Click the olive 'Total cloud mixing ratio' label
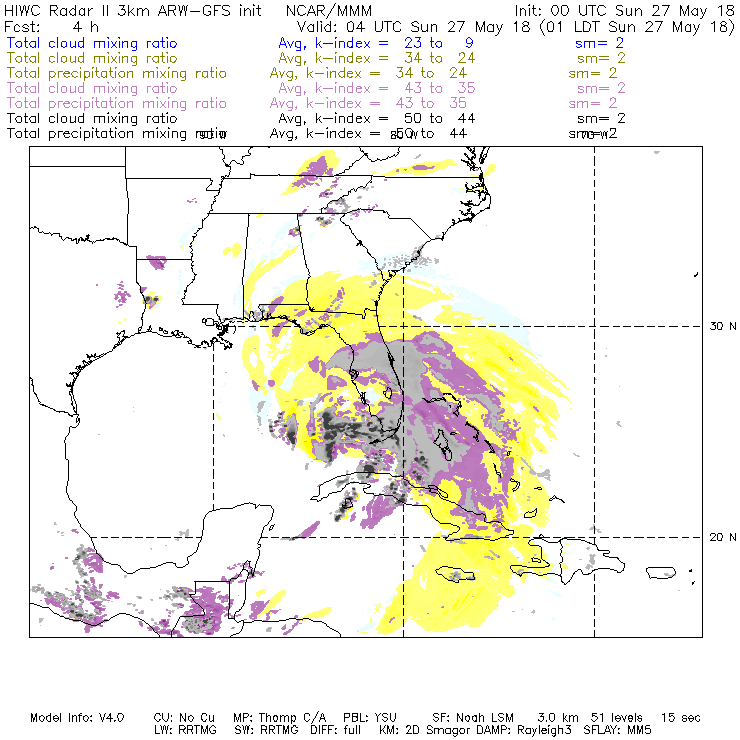Viewport: 740px width, 740px height. (92, 58)
